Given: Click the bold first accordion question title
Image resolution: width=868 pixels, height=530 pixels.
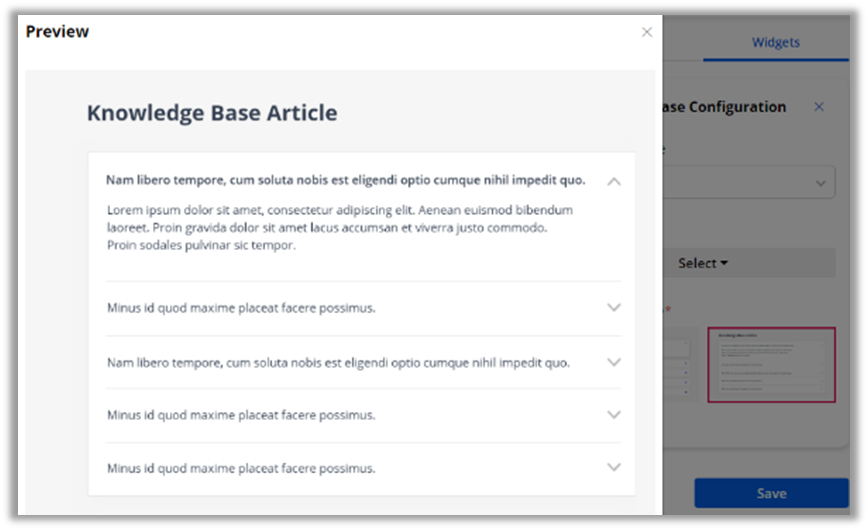Looking at the screenshot, I should tap(346, 180).
